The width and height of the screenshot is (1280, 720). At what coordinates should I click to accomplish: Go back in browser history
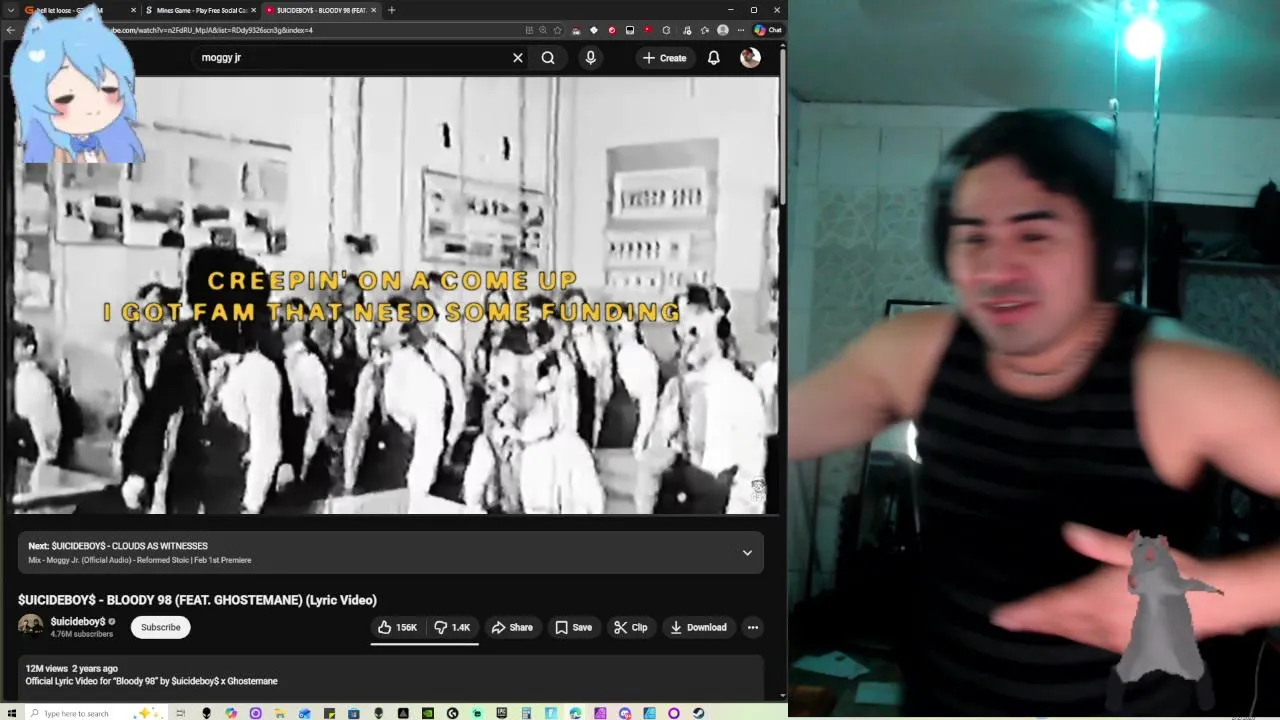tap(10, 30)
